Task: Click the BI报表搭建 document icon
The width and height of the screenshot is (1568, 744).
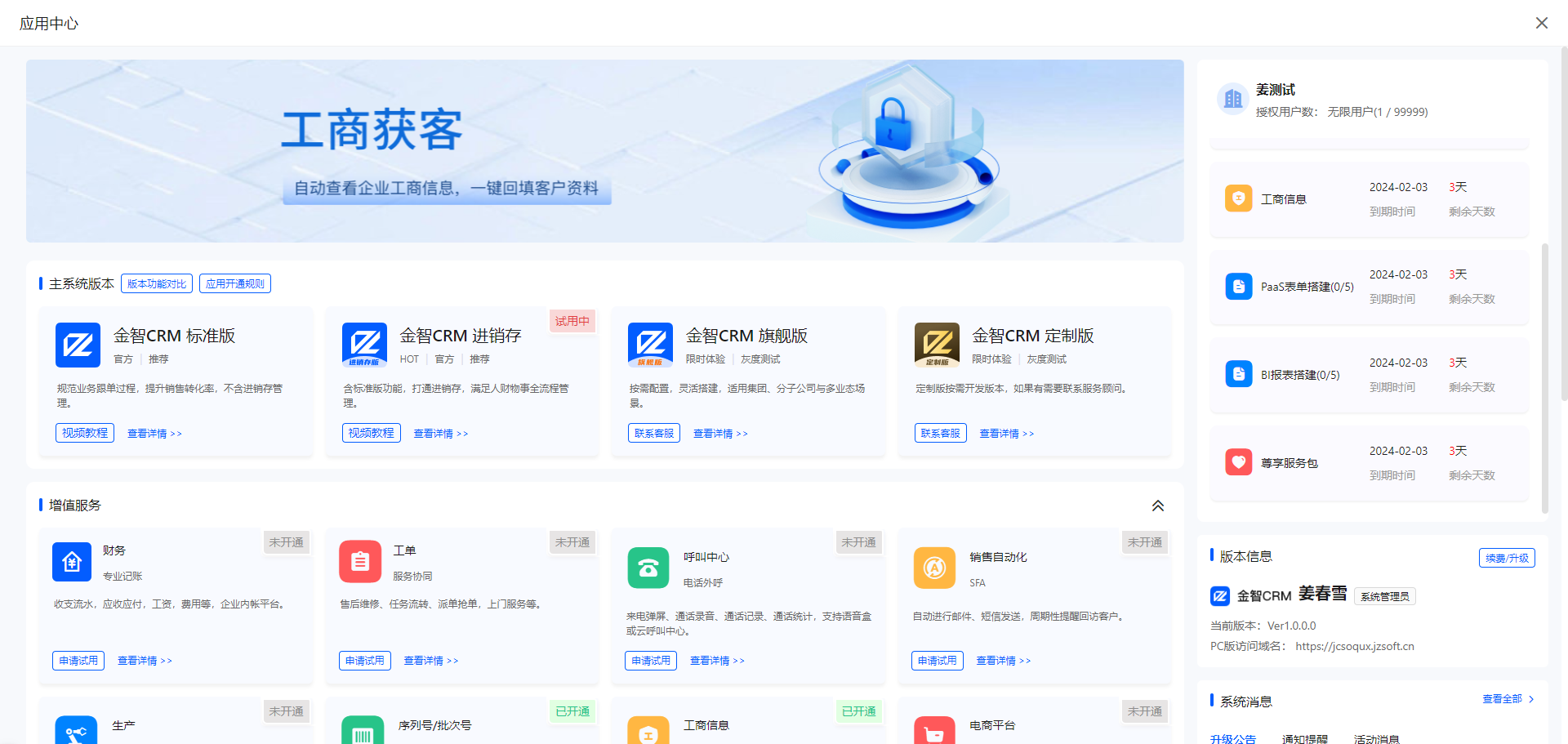Action: (1238, 374)
